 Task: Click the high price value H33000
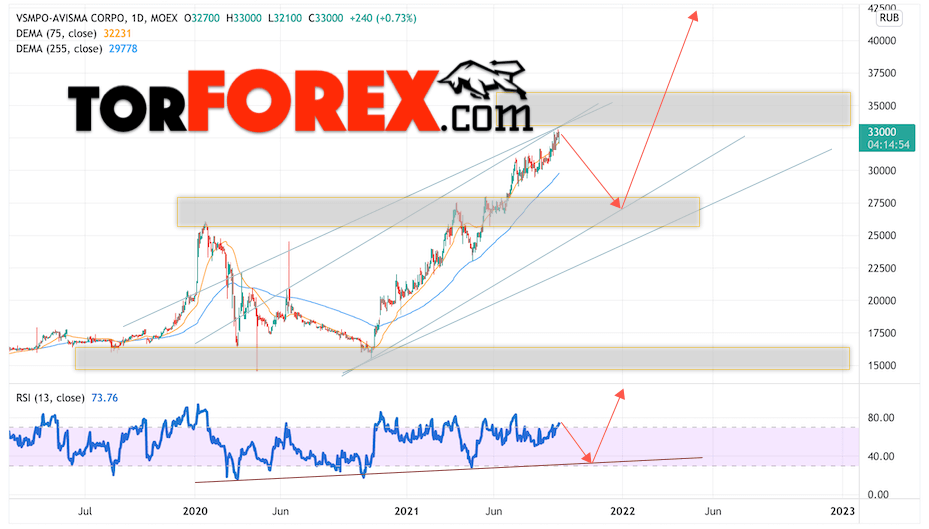click(244, 18)
